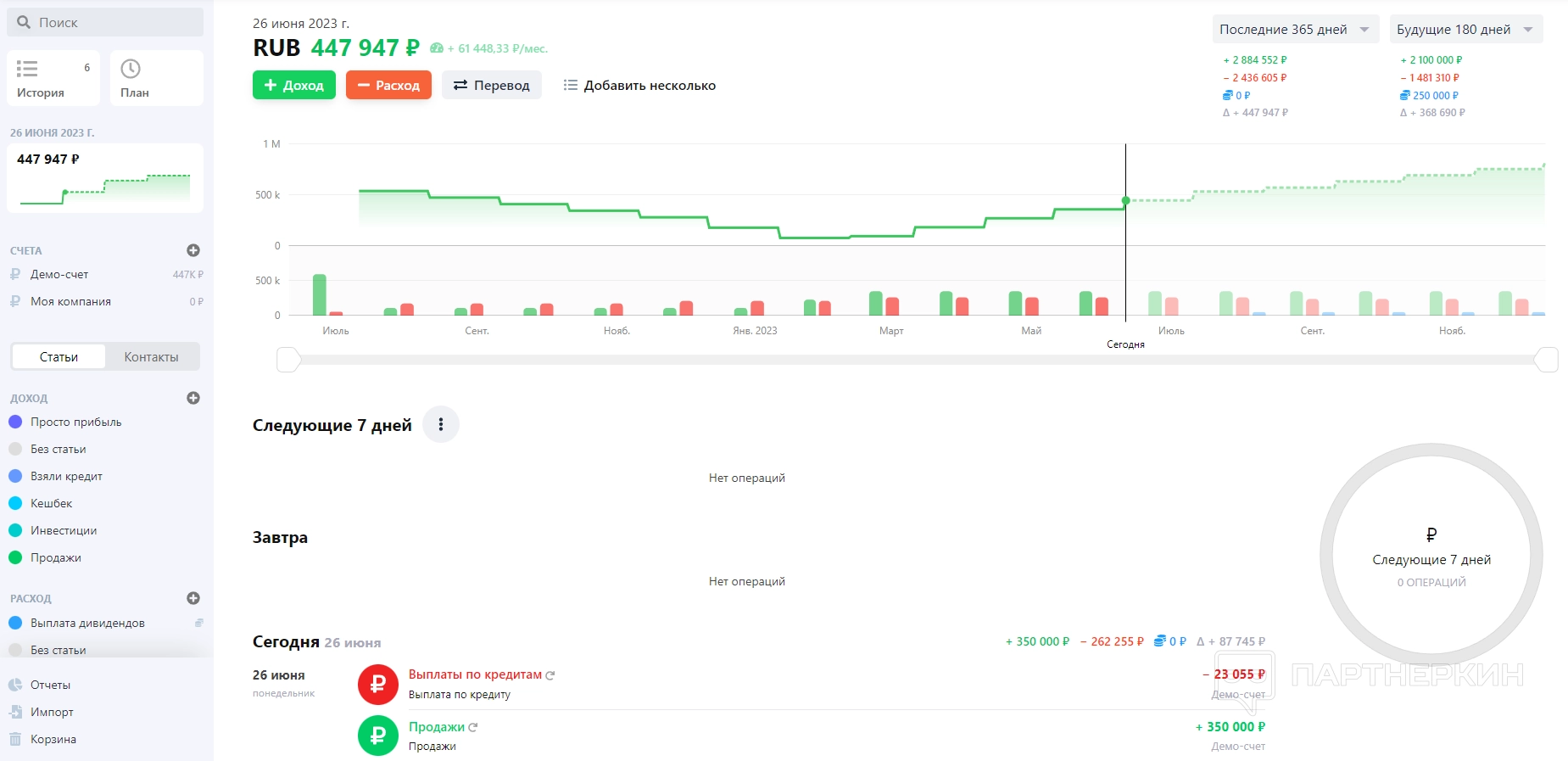This screenshot has height=761, width=1568.
Task: Toggle the Продажи income category color dot
Action: 15,557
